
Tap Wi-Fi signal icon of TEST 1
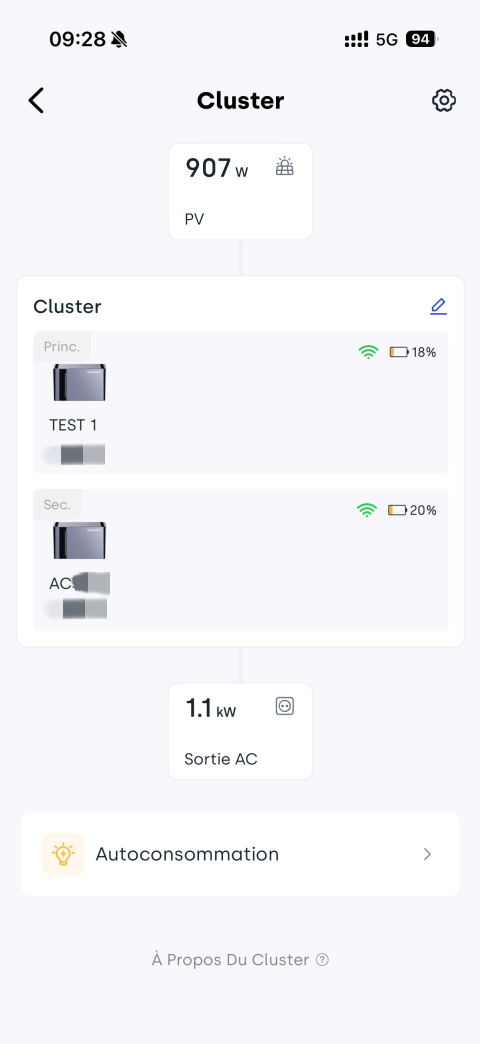368,352
